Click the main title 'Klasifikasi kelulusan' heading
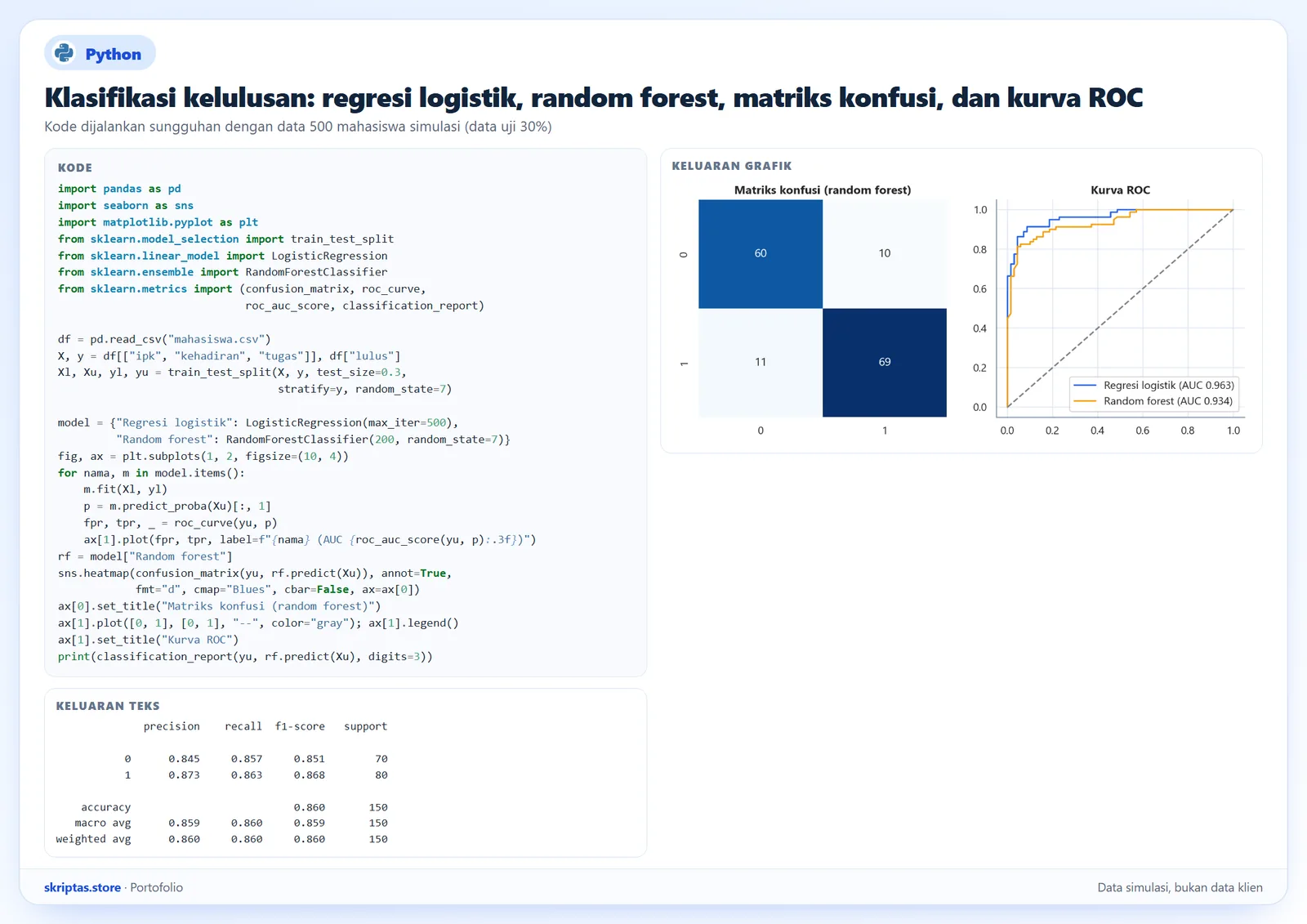Image resolution: width=1307 pixels, height=924 pixels. [x=593, y=98]
